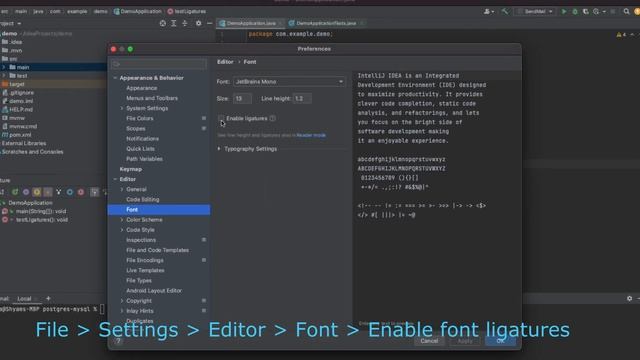
Task: Select Appearance in Preferences tree
Action: (142, 88)
